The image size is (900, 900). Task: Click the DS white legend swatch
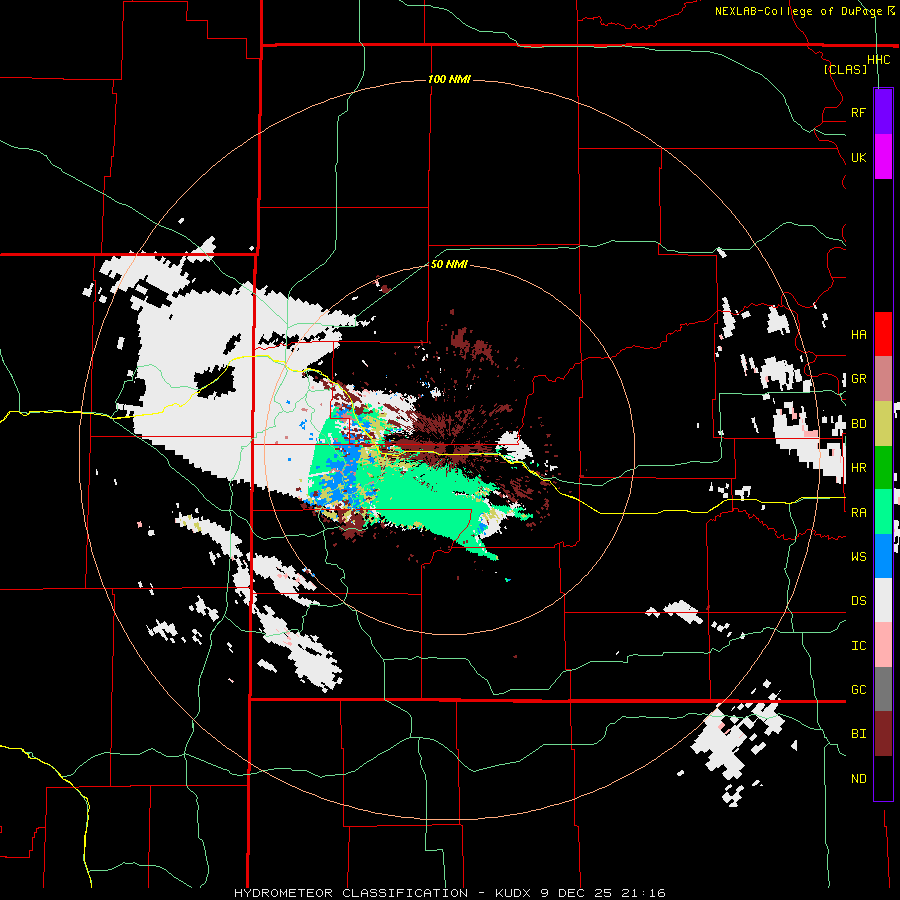point(883,600)
